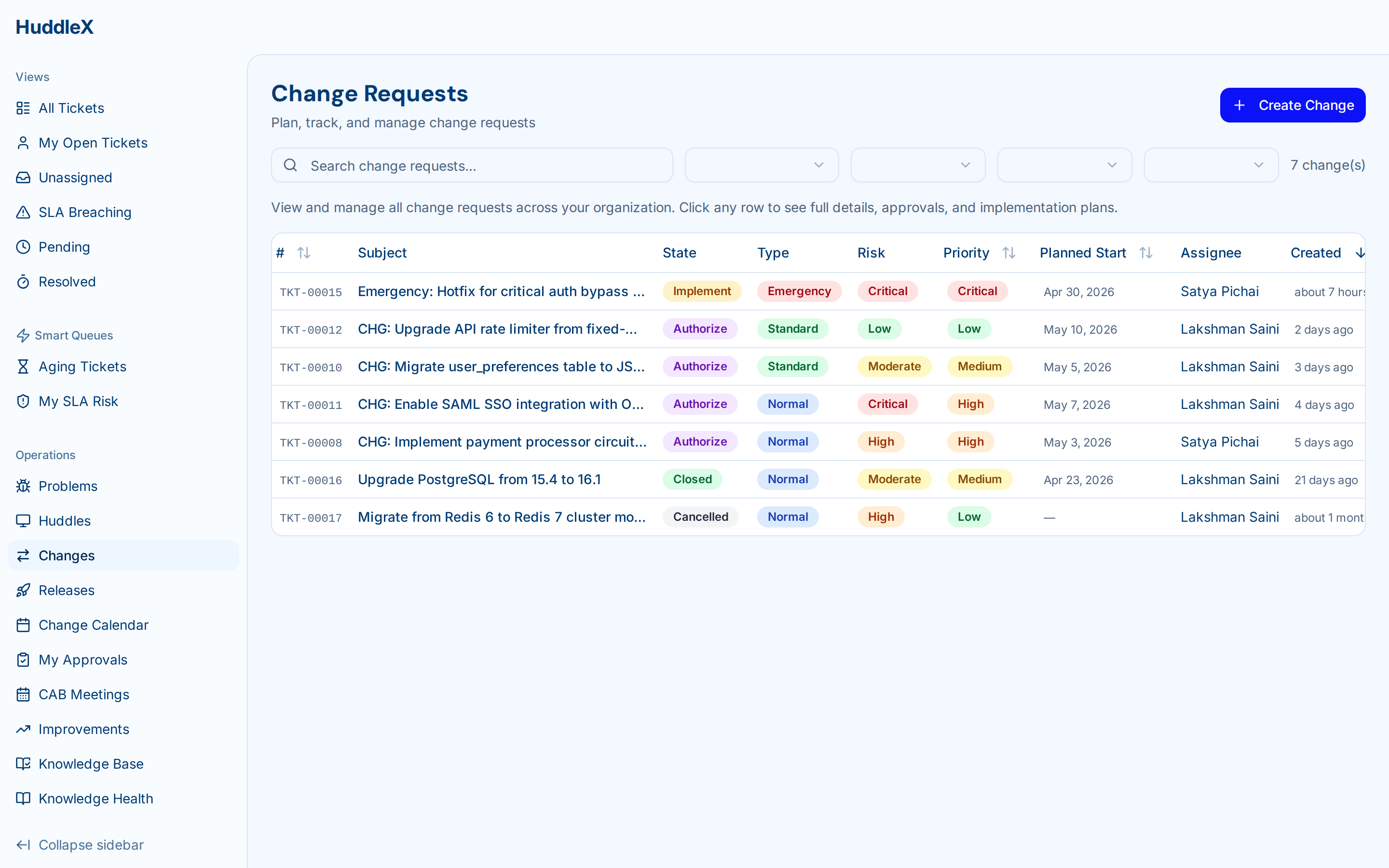Open the Change Calendar page

coord(123,625)
